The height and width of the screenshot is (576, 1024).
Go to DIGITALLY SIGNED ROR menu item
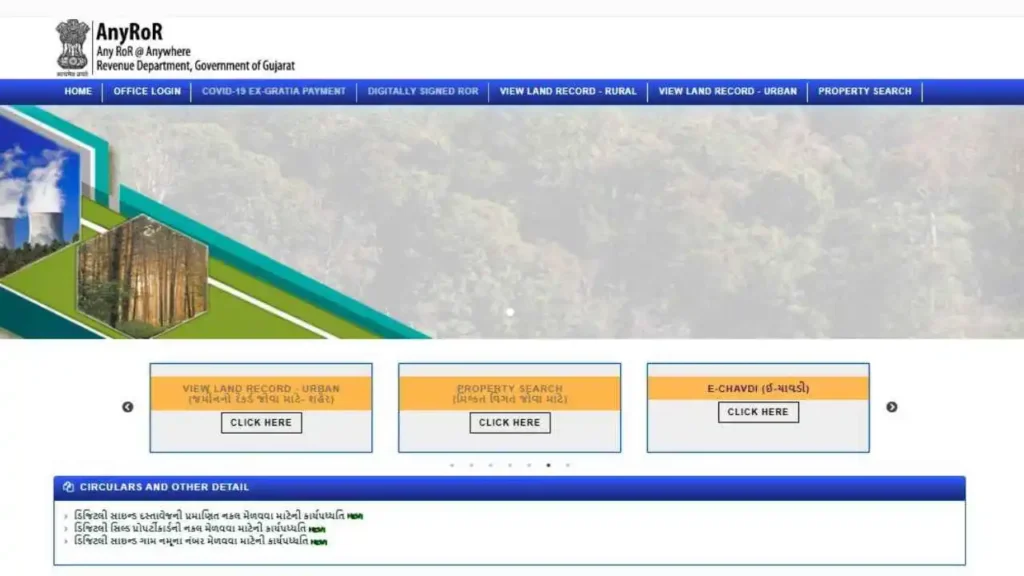(423, 91)
